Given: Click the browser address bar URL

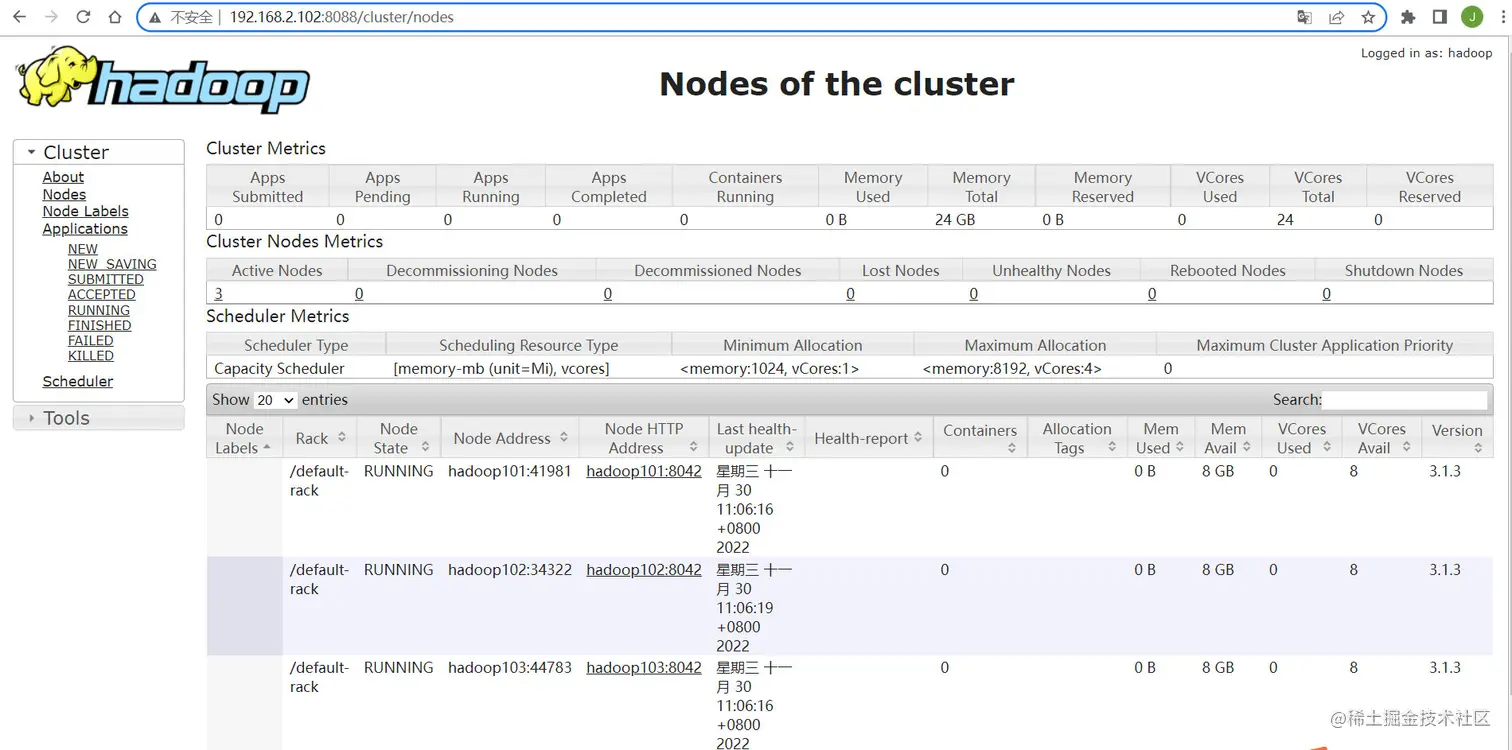Looking at the screenshot, I should point(341,17).
